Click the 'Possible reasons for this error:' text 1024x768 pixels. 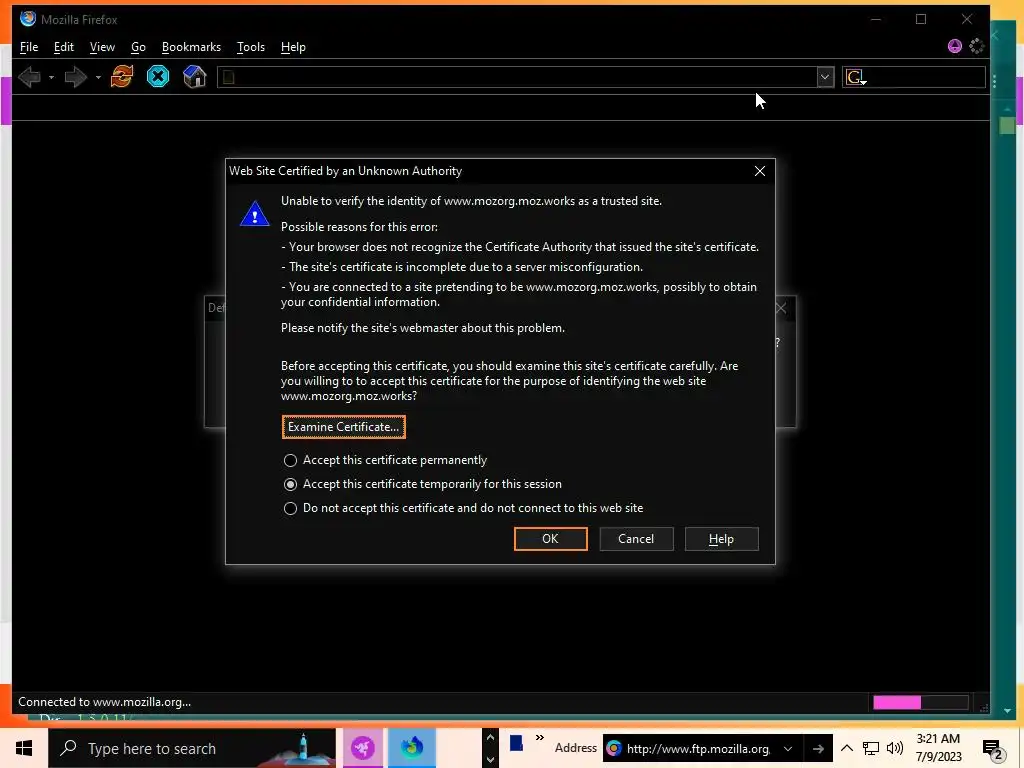pyautogui.click(x=359, y=227)
